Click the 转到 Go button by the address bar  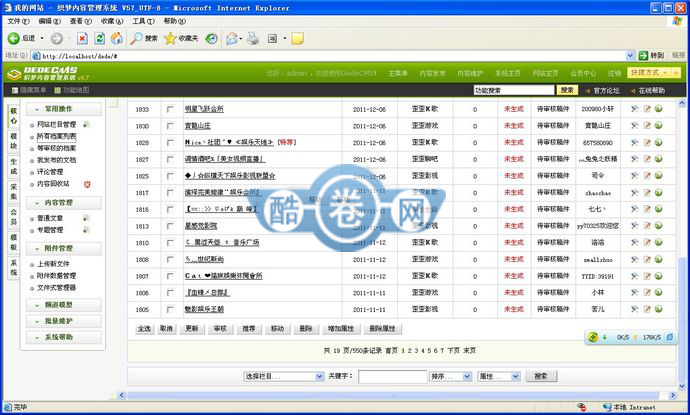tap(651, 55)
